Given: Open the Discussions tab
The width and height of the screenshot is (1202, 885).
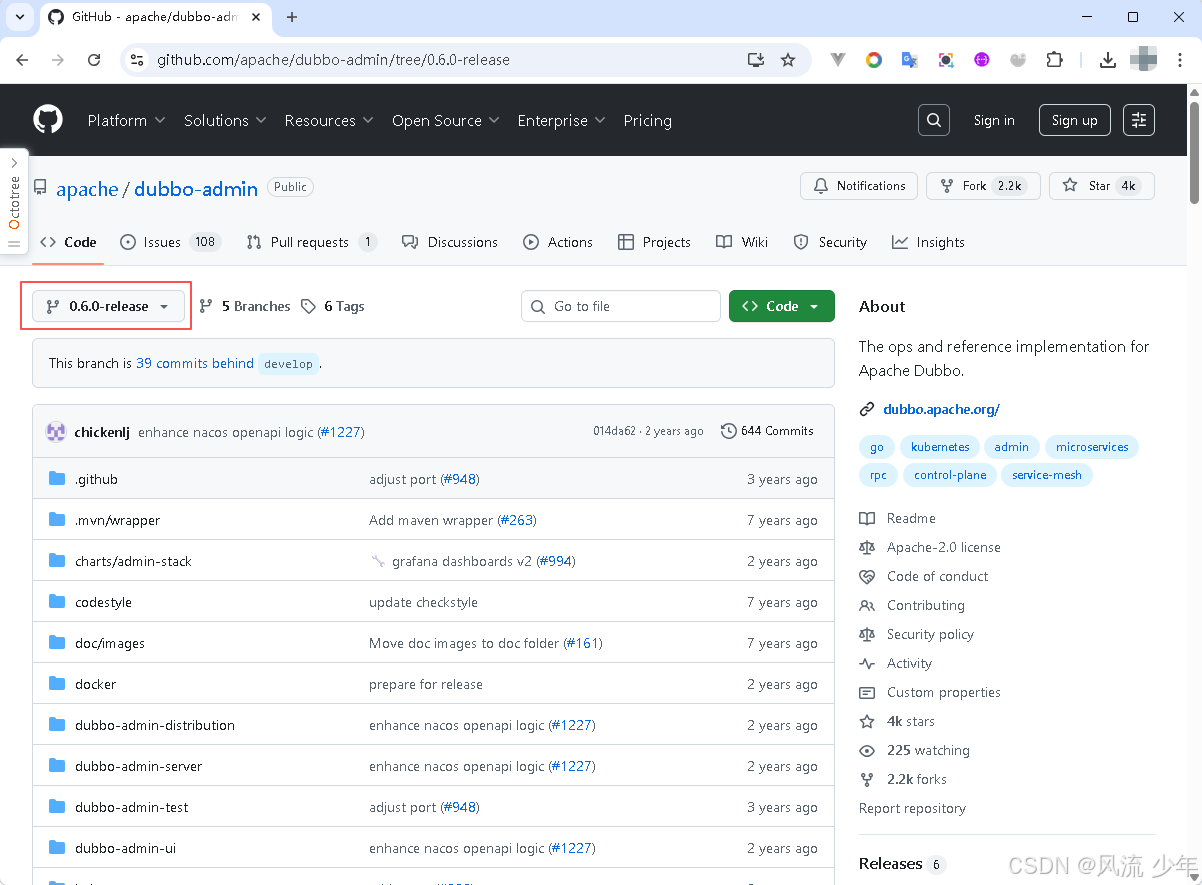Looking at the screenshot, I should pyautogui.click(x=449, y=242).
